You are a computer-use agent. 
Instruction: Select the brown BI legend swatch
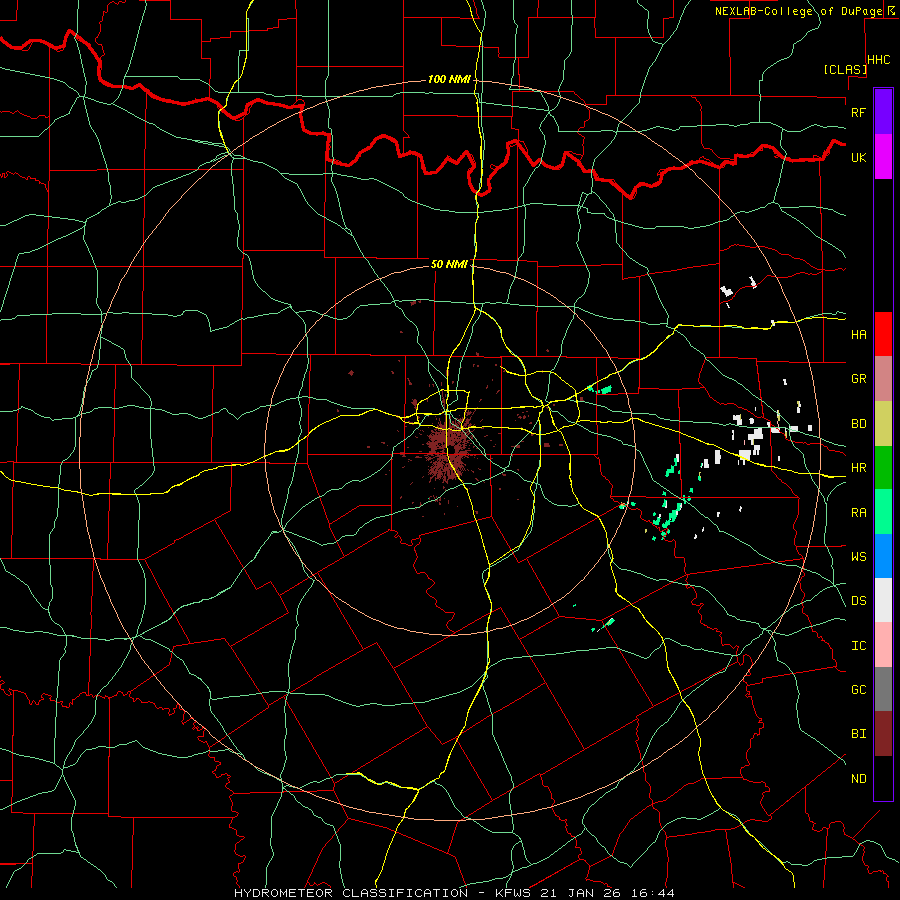(x=883, y=734)
